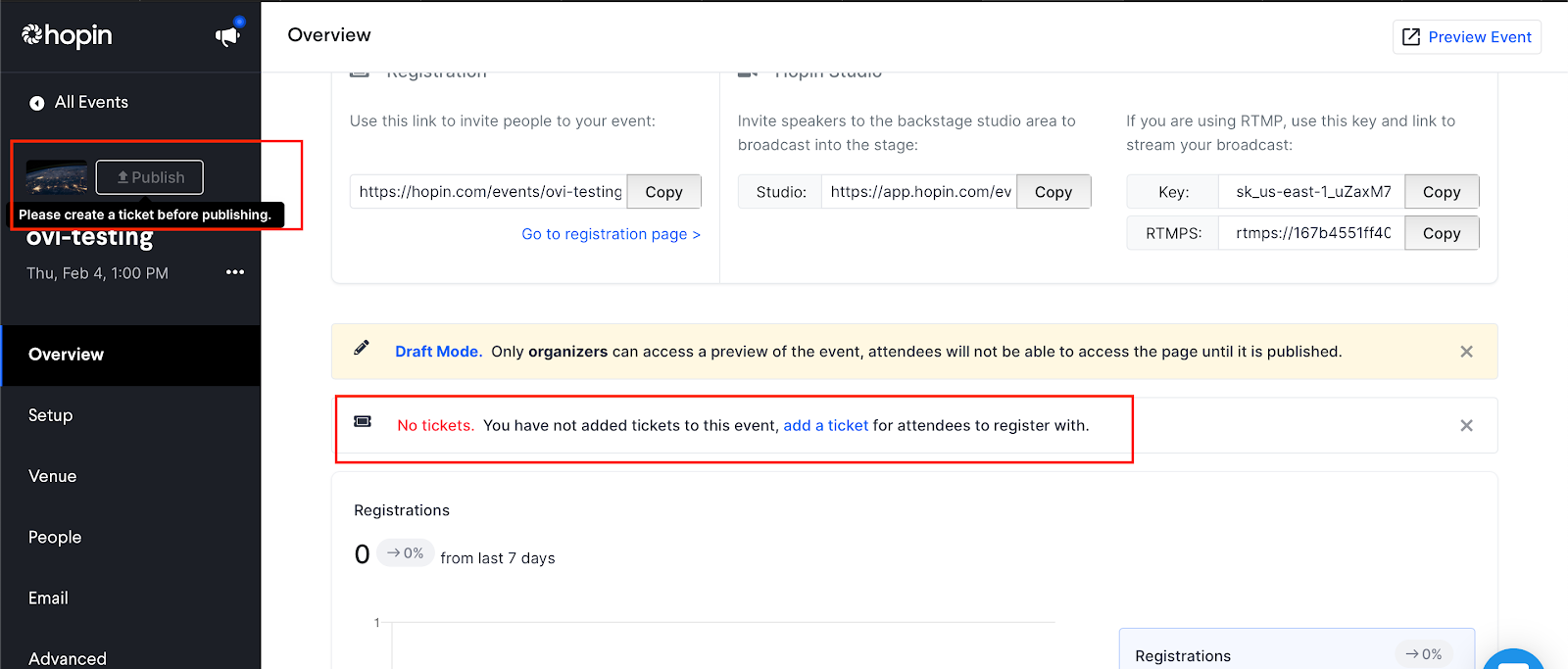1568x669 pixels.
Task: Open the three-dot event options menu
Action: tap(235, 272)
